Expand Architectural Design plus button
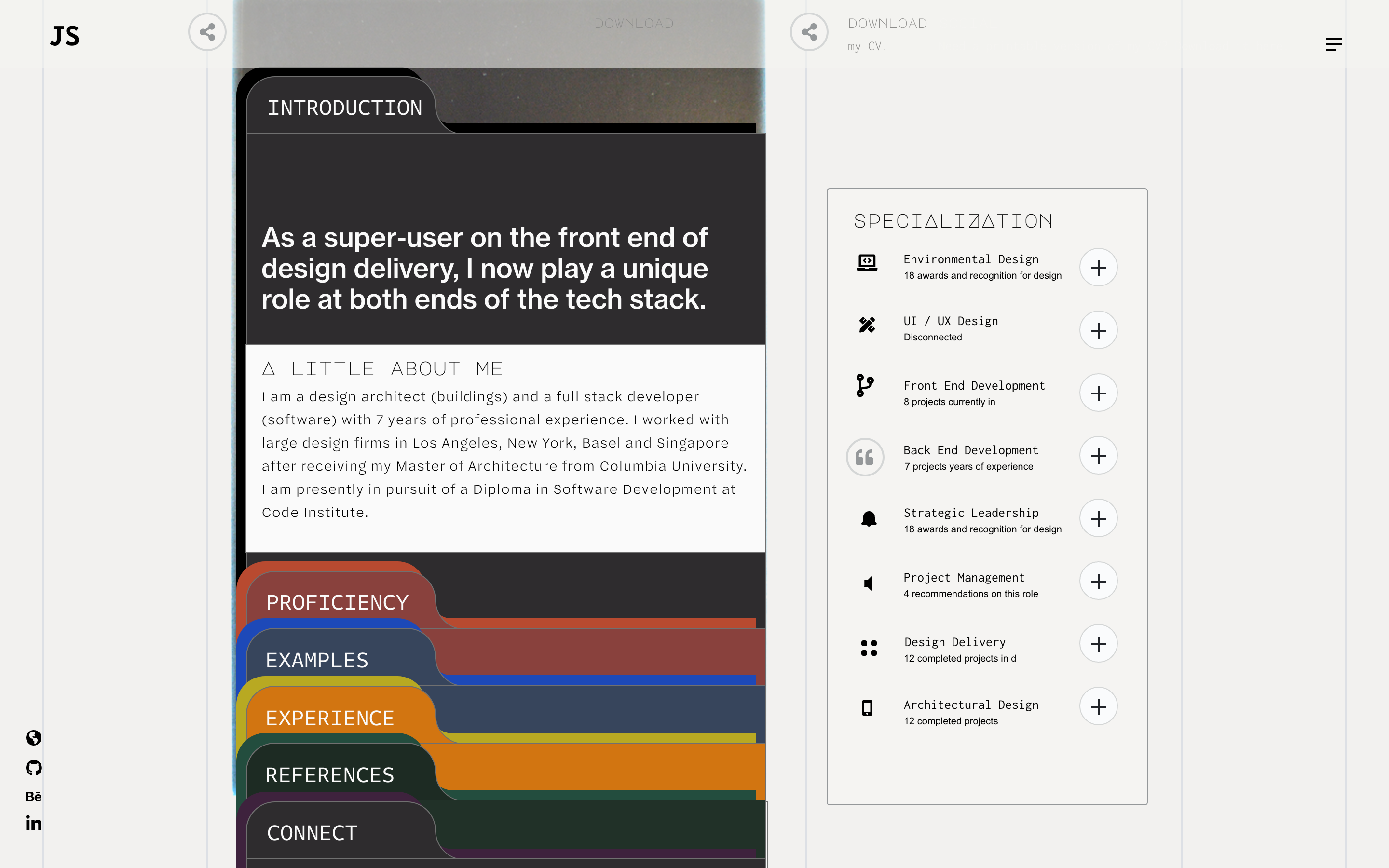The width and height of the screenshot is (1389, 868). tap(1098, 706)
